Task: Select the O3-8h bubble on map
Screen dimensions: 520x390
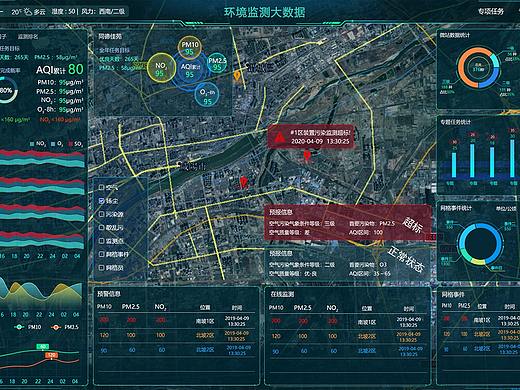Action: tap(207, 95)
